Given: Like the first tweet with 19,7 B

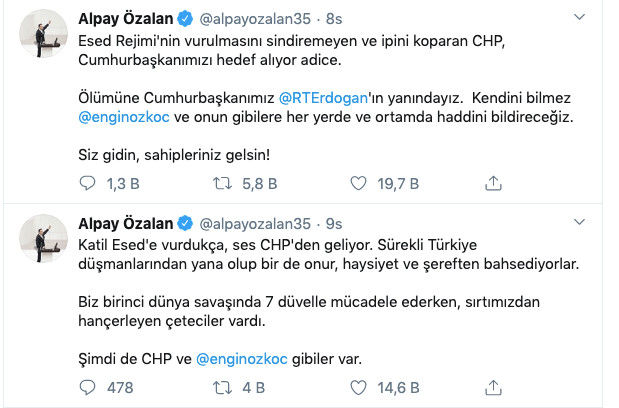Looking at the screenshot, I should coord(357,182).
